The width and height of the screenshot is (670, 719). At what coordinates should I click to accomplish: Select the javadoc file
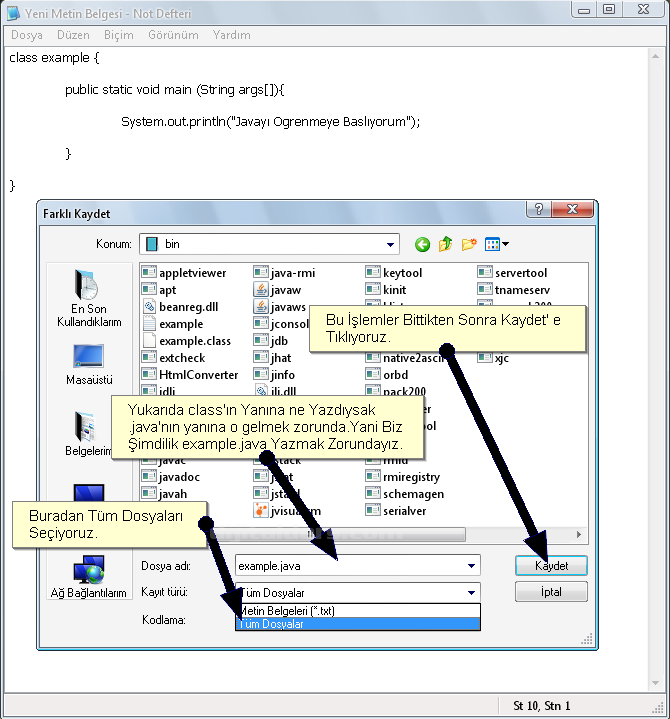pyautogui.click(x=171, y=477)
